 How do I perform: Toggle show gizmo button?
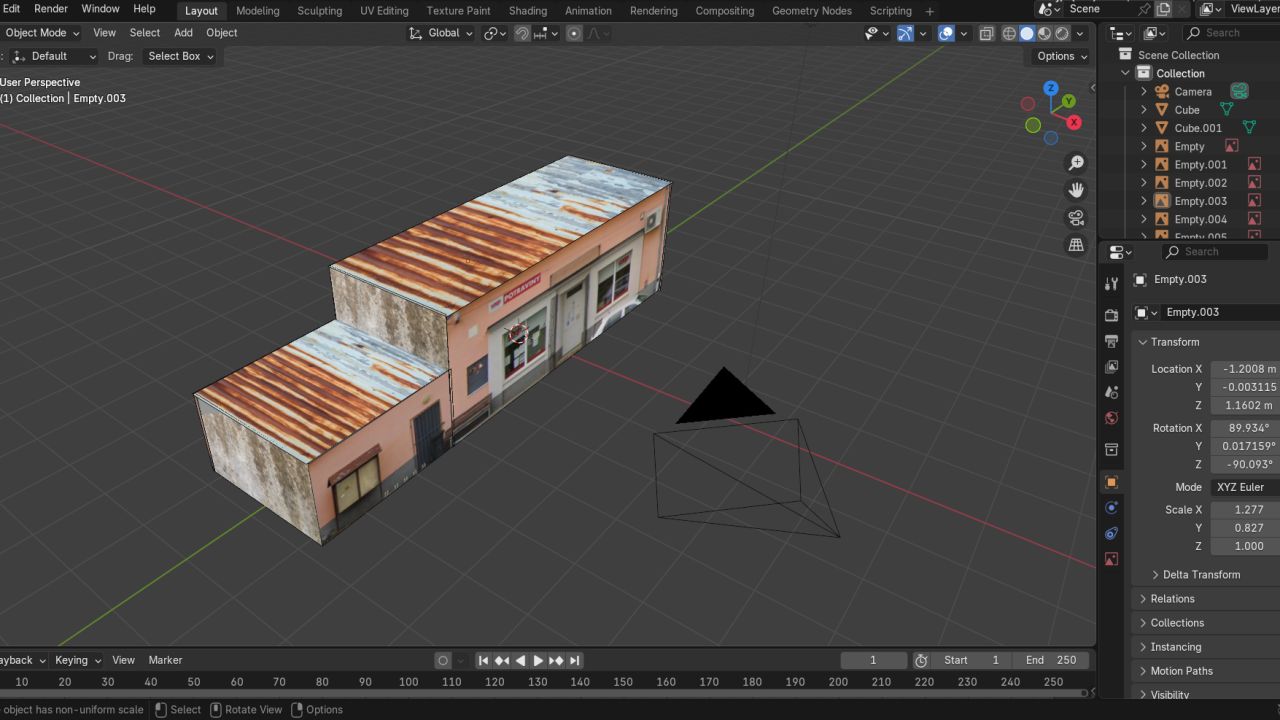[905, 33]
